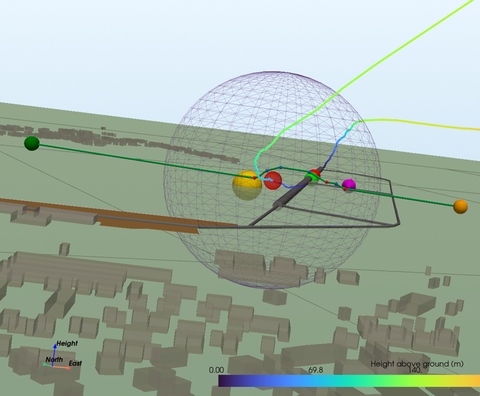This screenshot has width=480, height=396.
Task: Click the 69.8 legend value
Action: (315, 370)
